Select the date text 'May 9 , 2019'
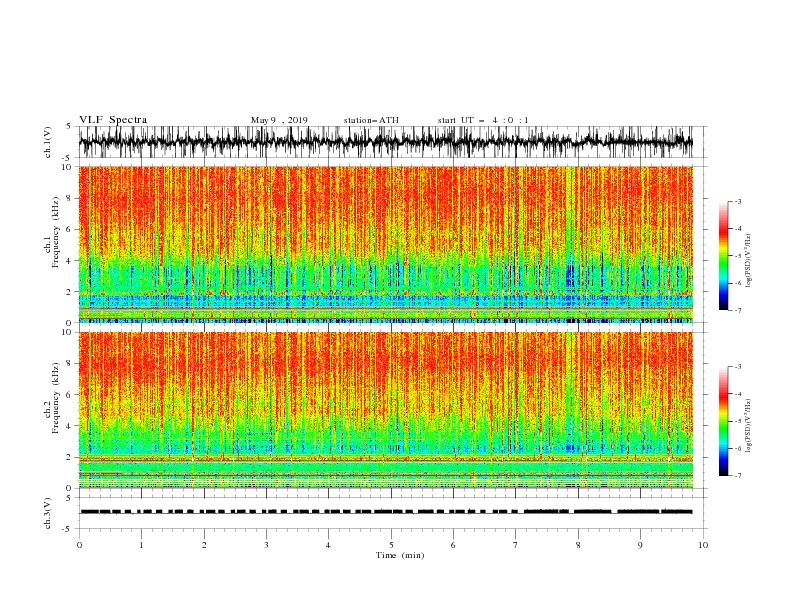792x612 pixels. tap(279, 120)
